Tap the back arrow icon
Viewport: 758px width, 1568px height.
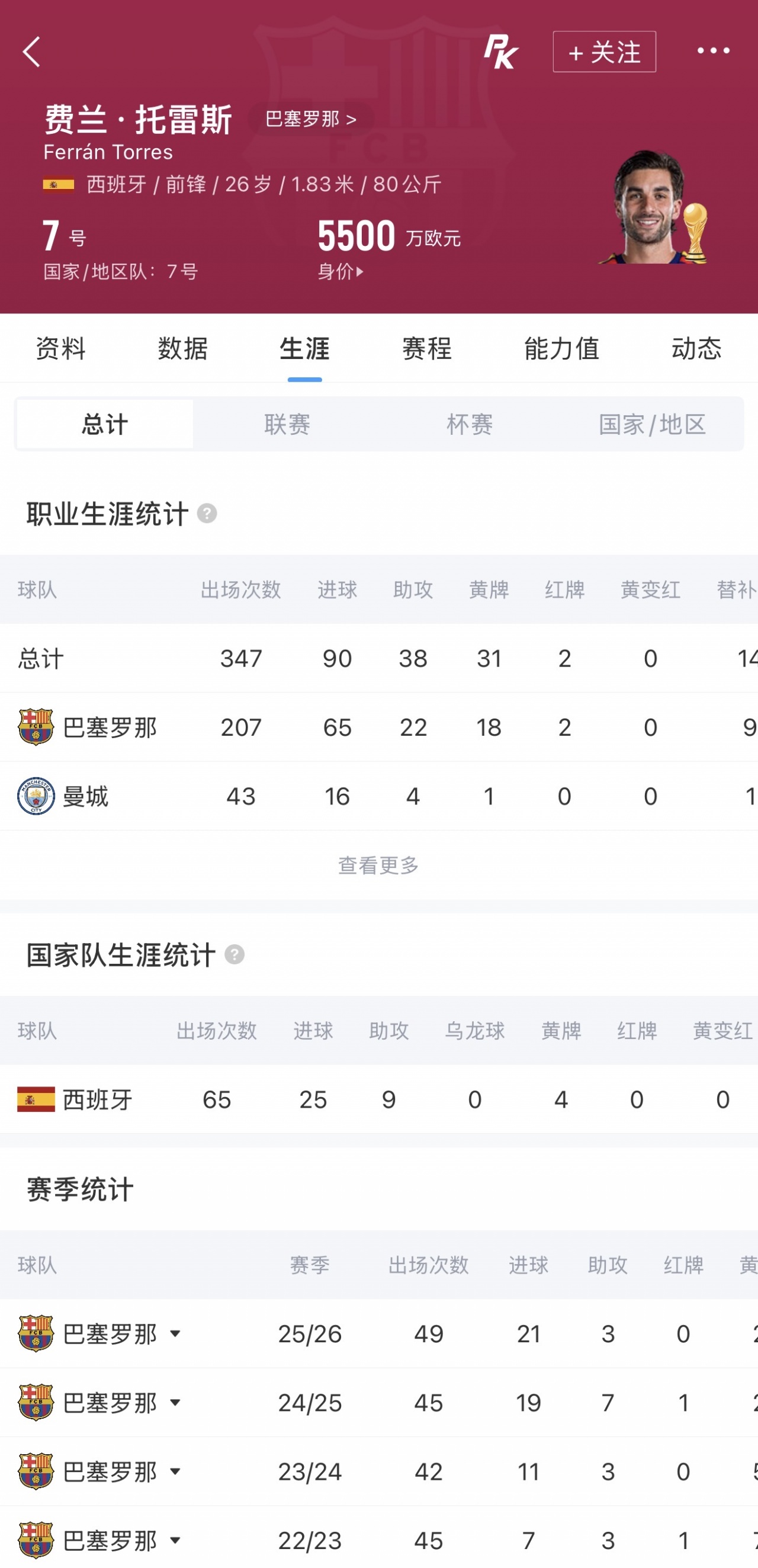[31, 52]
